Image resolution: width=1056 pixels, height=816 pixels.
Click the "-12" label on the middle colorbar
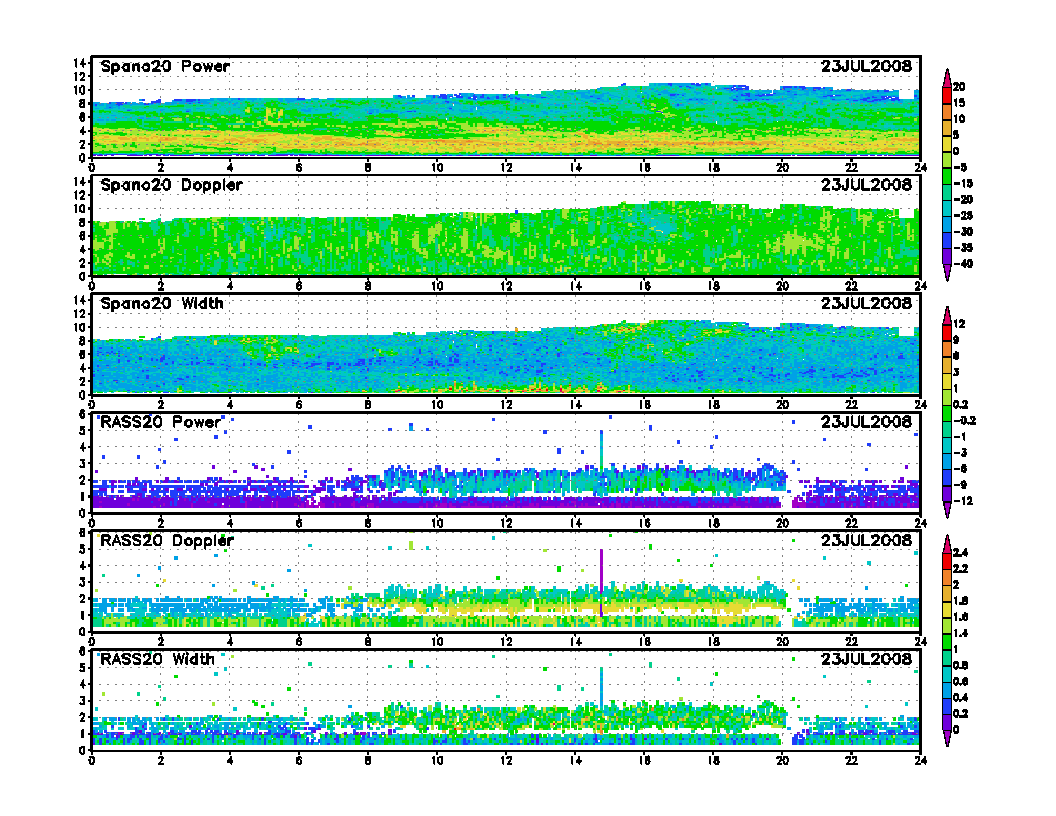pos(963,501)
